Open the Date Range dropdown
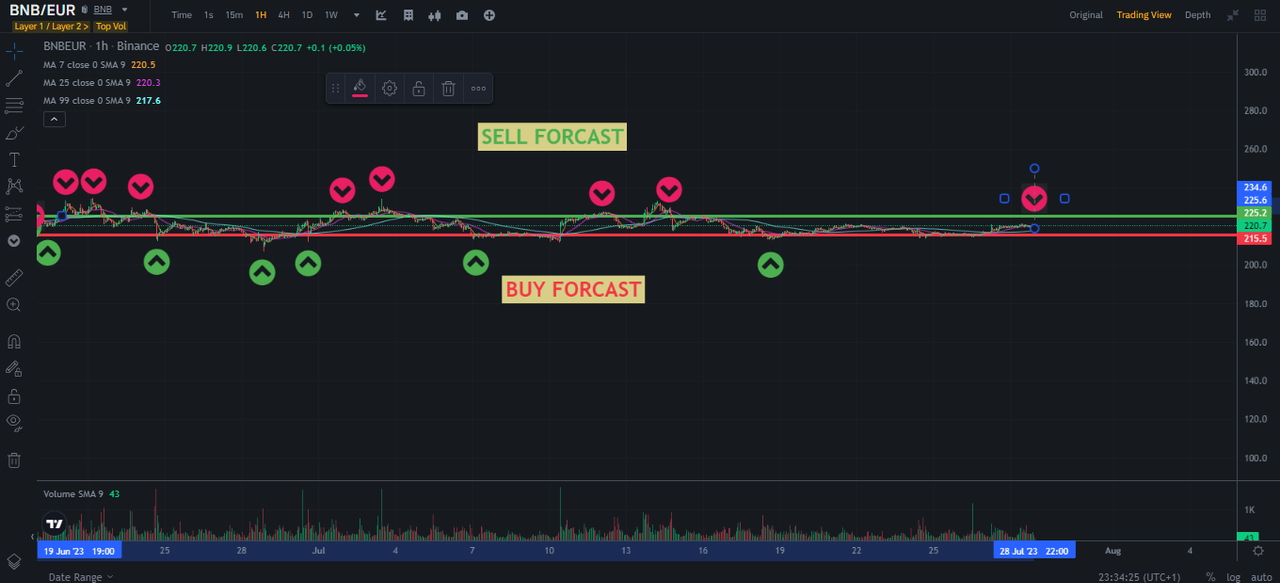Viewport: 1280px width, 583px height. (80, 577)
